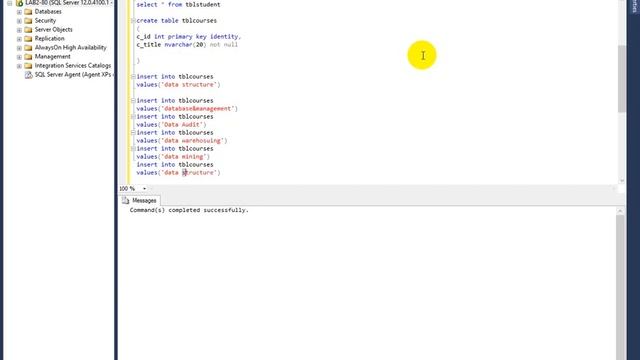Click the Messages tab icon

(125, 200)
